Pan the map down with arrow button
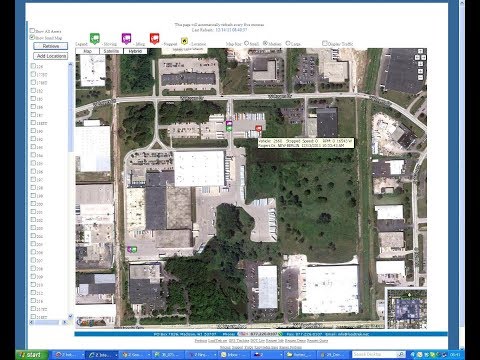Screen dimensions: 480x360 (x=420, y=64)
